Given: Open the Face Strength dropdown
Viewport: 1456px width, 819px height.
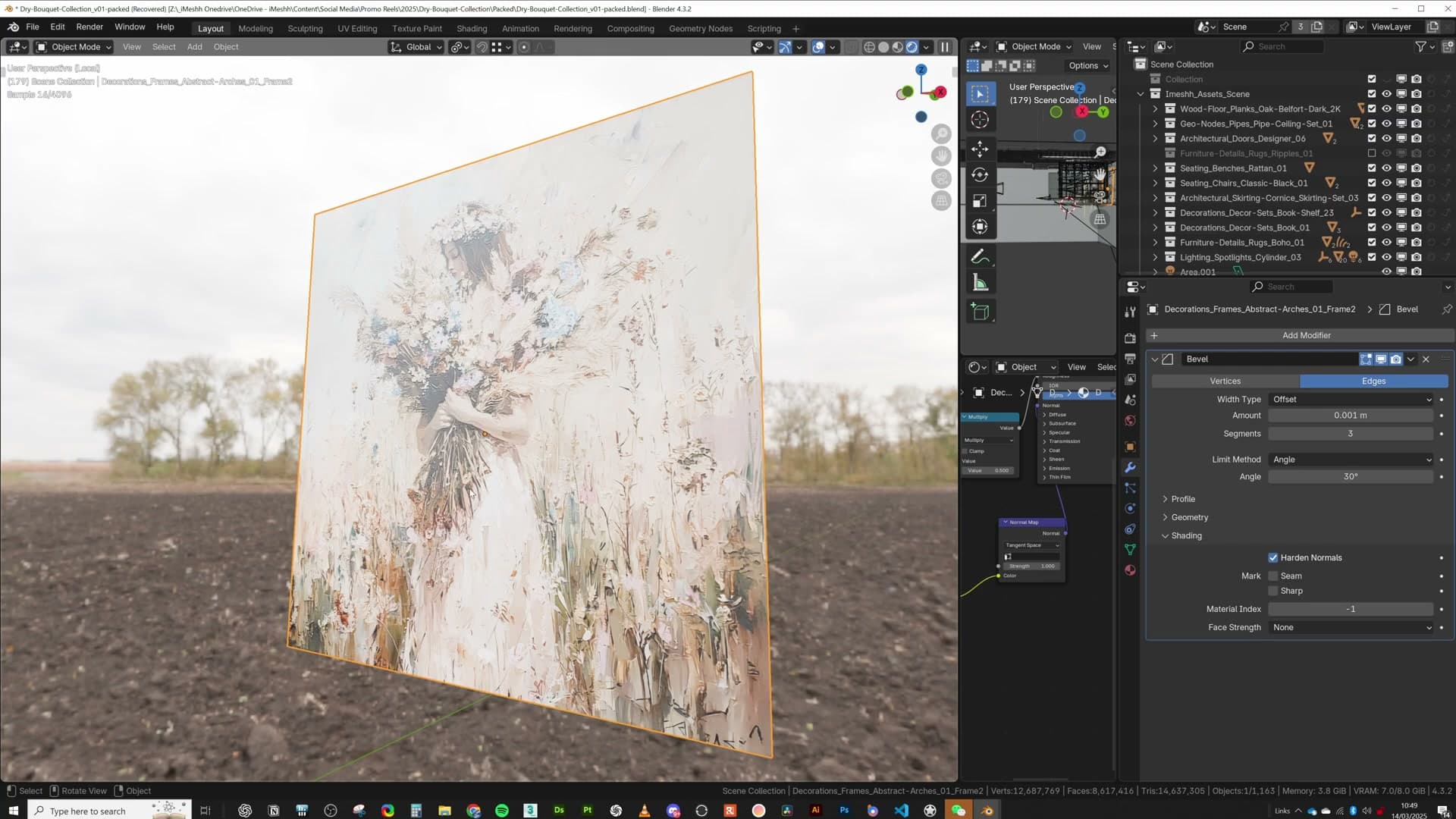Looking at the screenshot, I should click(x=1351, y=628).
